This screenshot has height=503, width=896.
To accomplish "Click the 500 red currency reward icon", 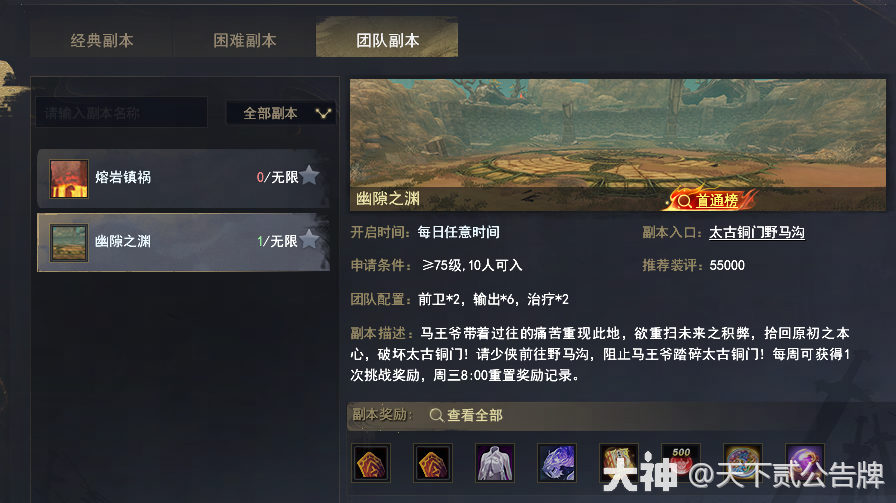I will (x=681, y=462).
